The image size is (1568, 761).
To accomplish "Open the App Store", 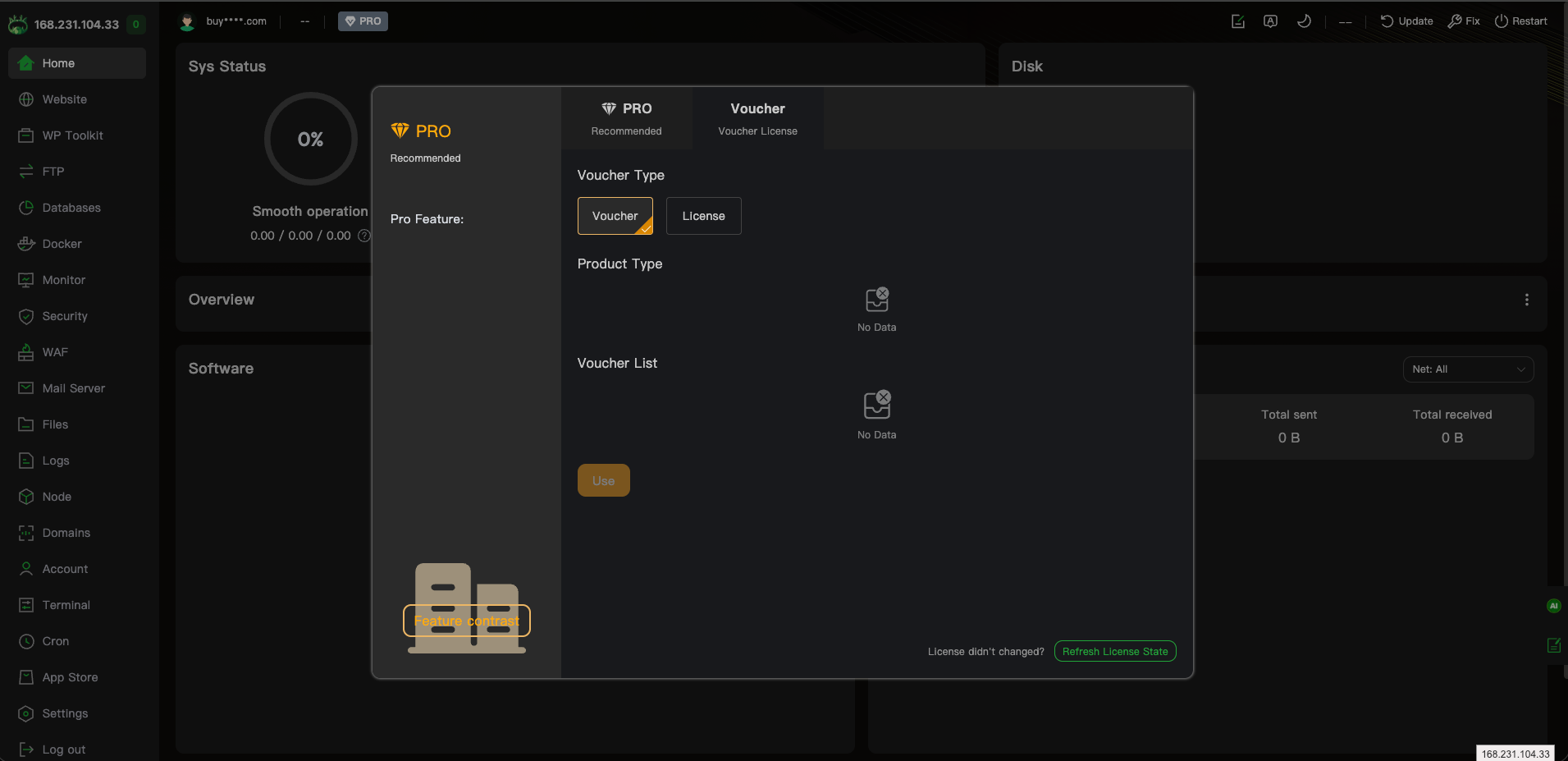I will click(x=77, y=677).
